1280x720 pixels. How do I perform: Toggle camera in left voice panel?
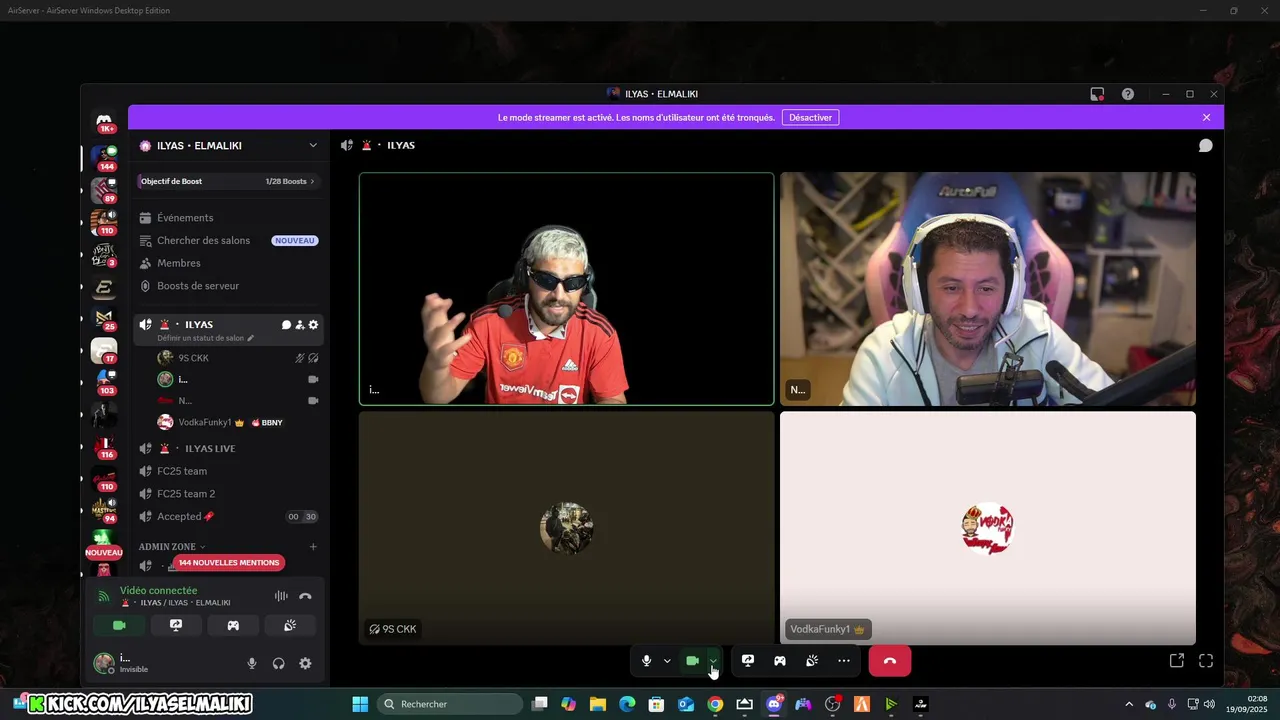[x=119, y=625]
